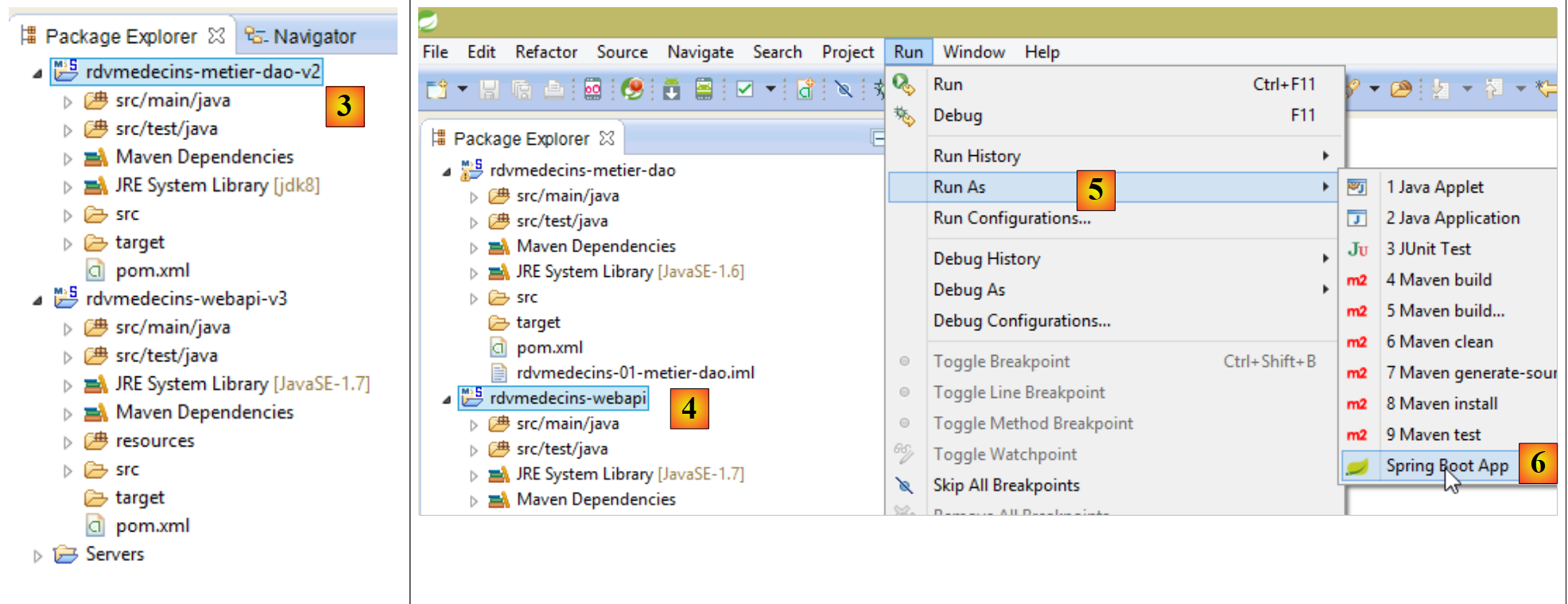The height and width of the screenshot is (604, 1568).
Task: Select Spring Boot App from Run As submenu
Action: click(1446, 466)
